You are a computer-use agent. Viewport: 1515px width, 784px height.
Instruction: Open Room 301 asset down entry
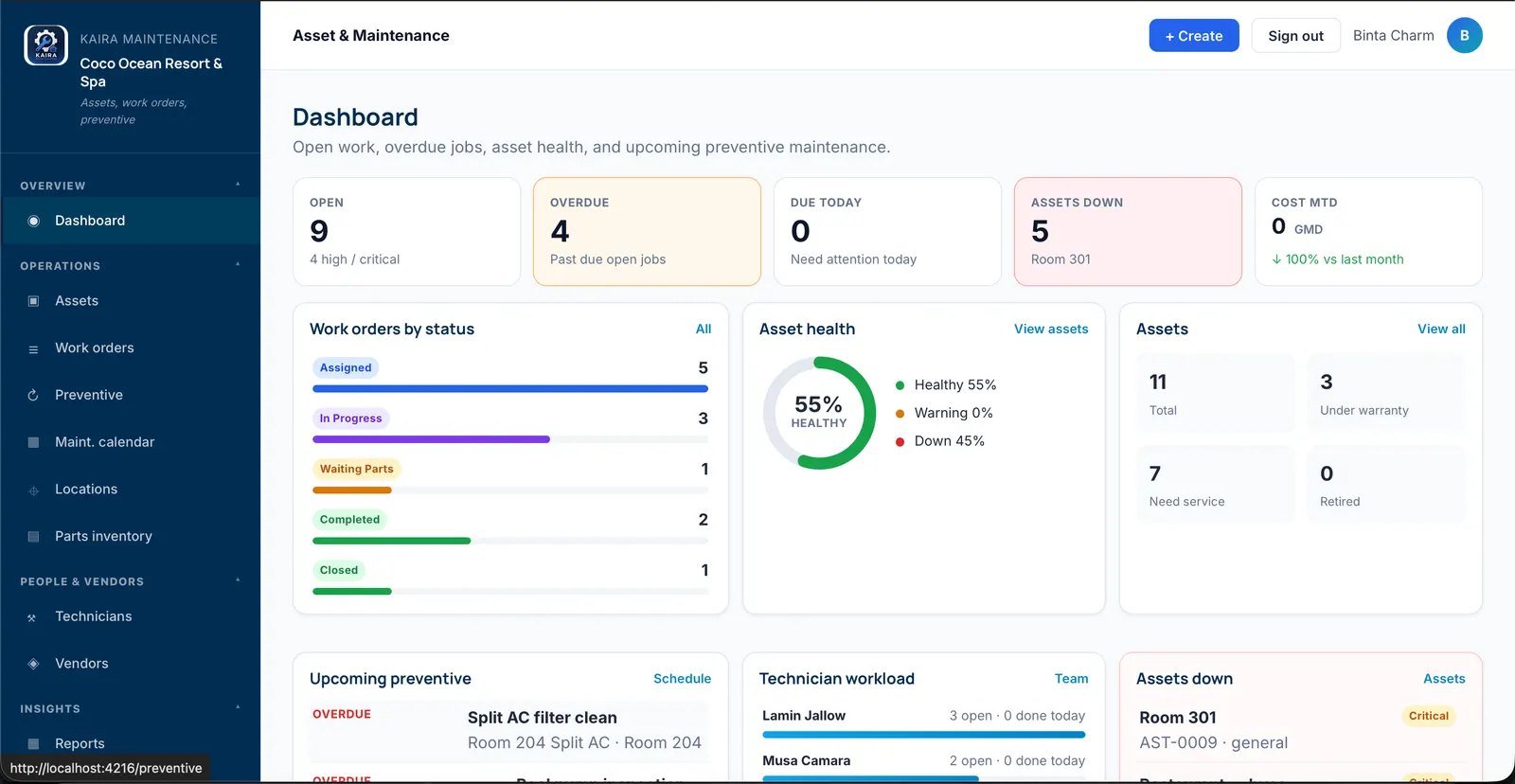1301,730
